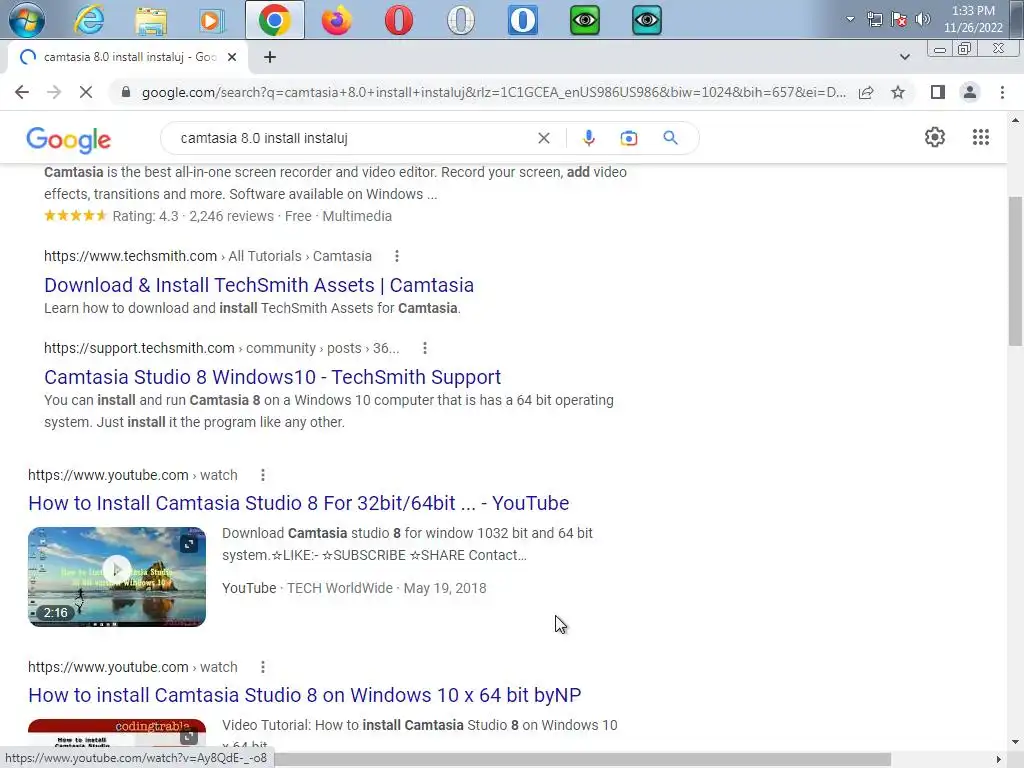Open more options for support.techsmith.com result
1024x768 pixels.
424,348
